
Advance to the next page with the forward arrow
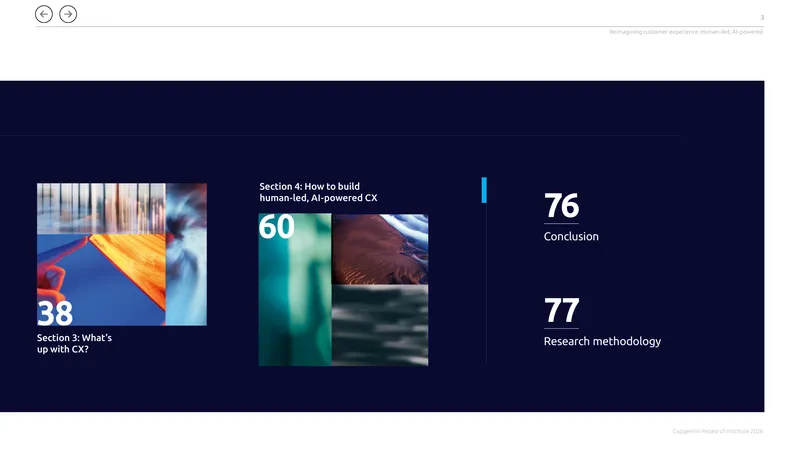pos(68,14)
